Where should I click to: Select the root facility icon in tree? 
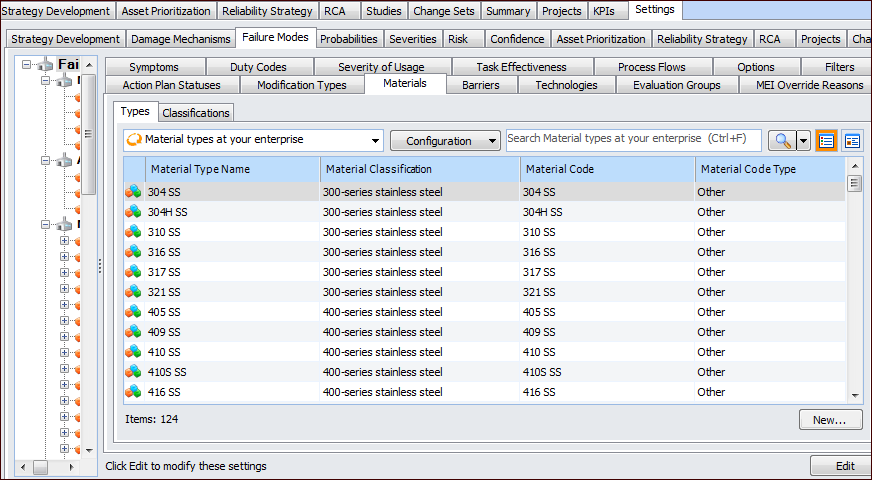click(x=43, y=65)
